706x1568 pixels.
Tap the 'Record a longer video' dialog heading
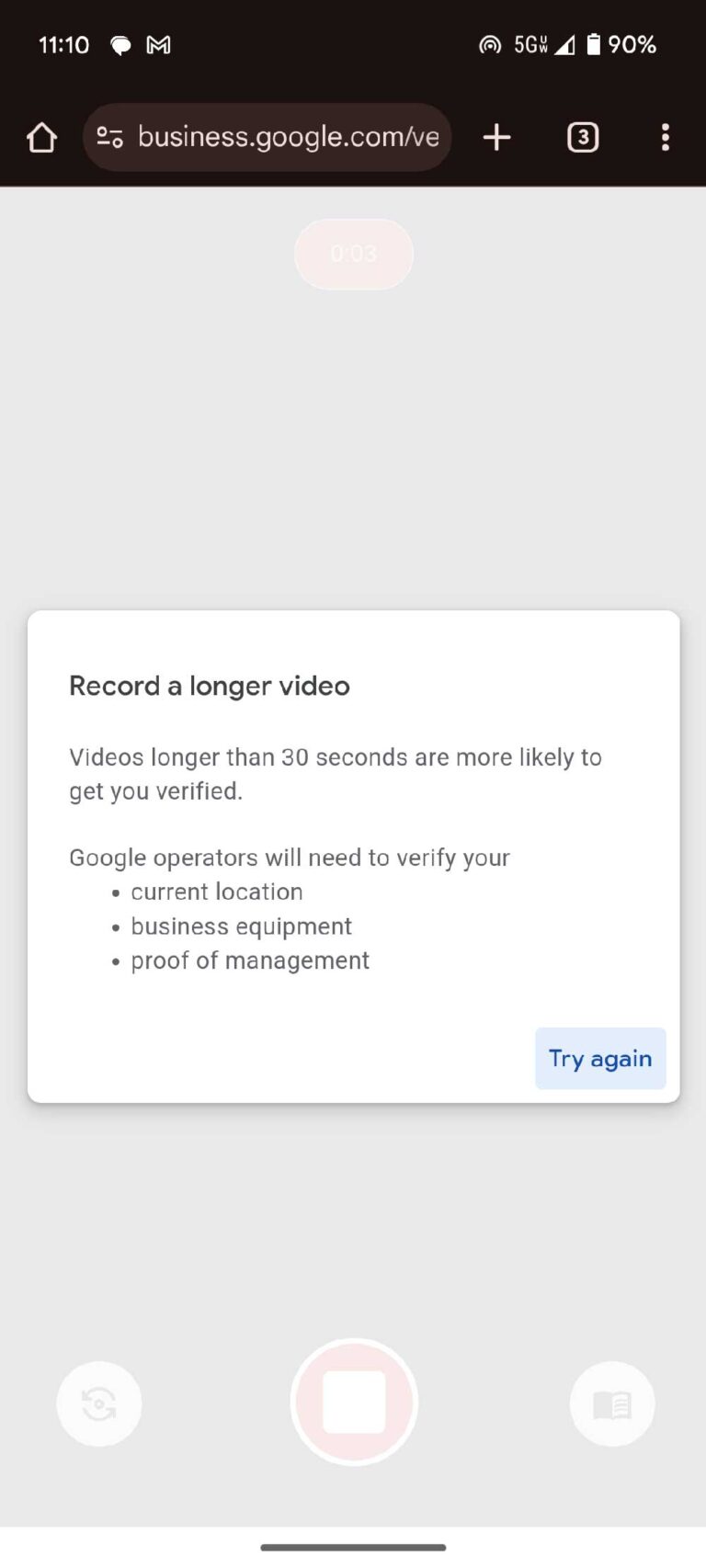(209, 686)
